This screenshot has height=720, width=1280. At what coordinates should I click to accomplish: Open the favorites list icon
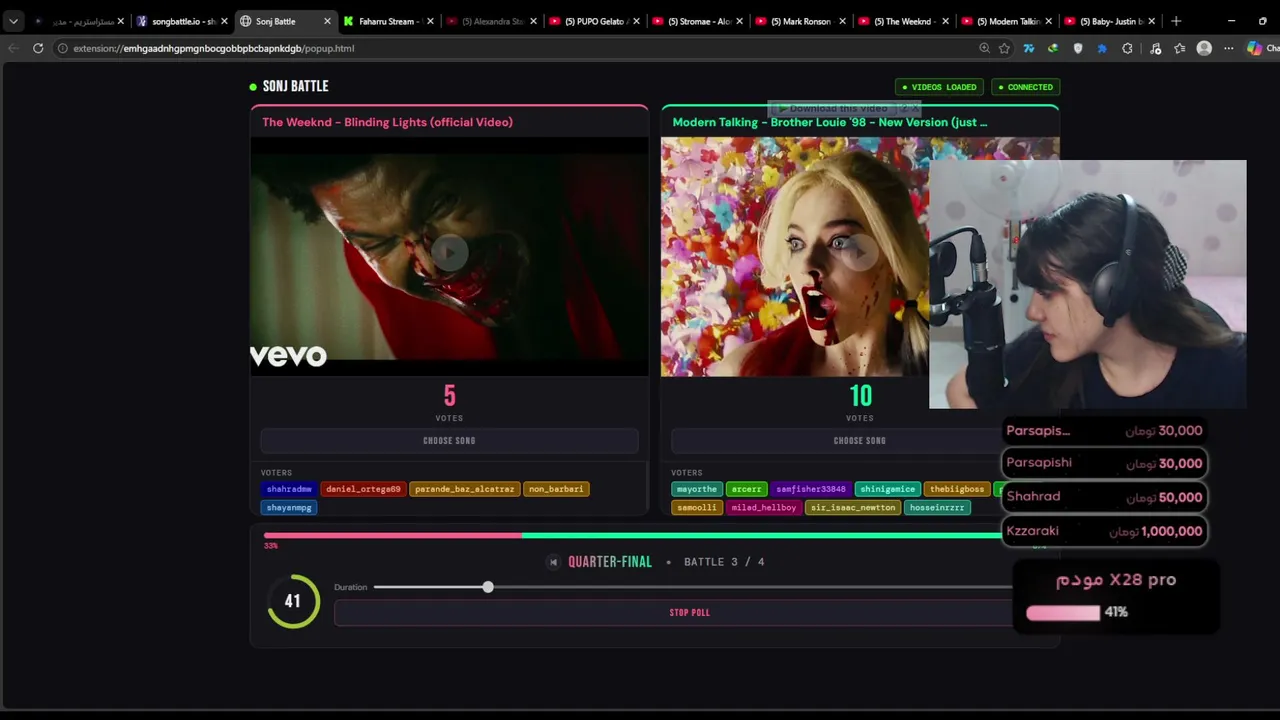(x=1180, y=48)
